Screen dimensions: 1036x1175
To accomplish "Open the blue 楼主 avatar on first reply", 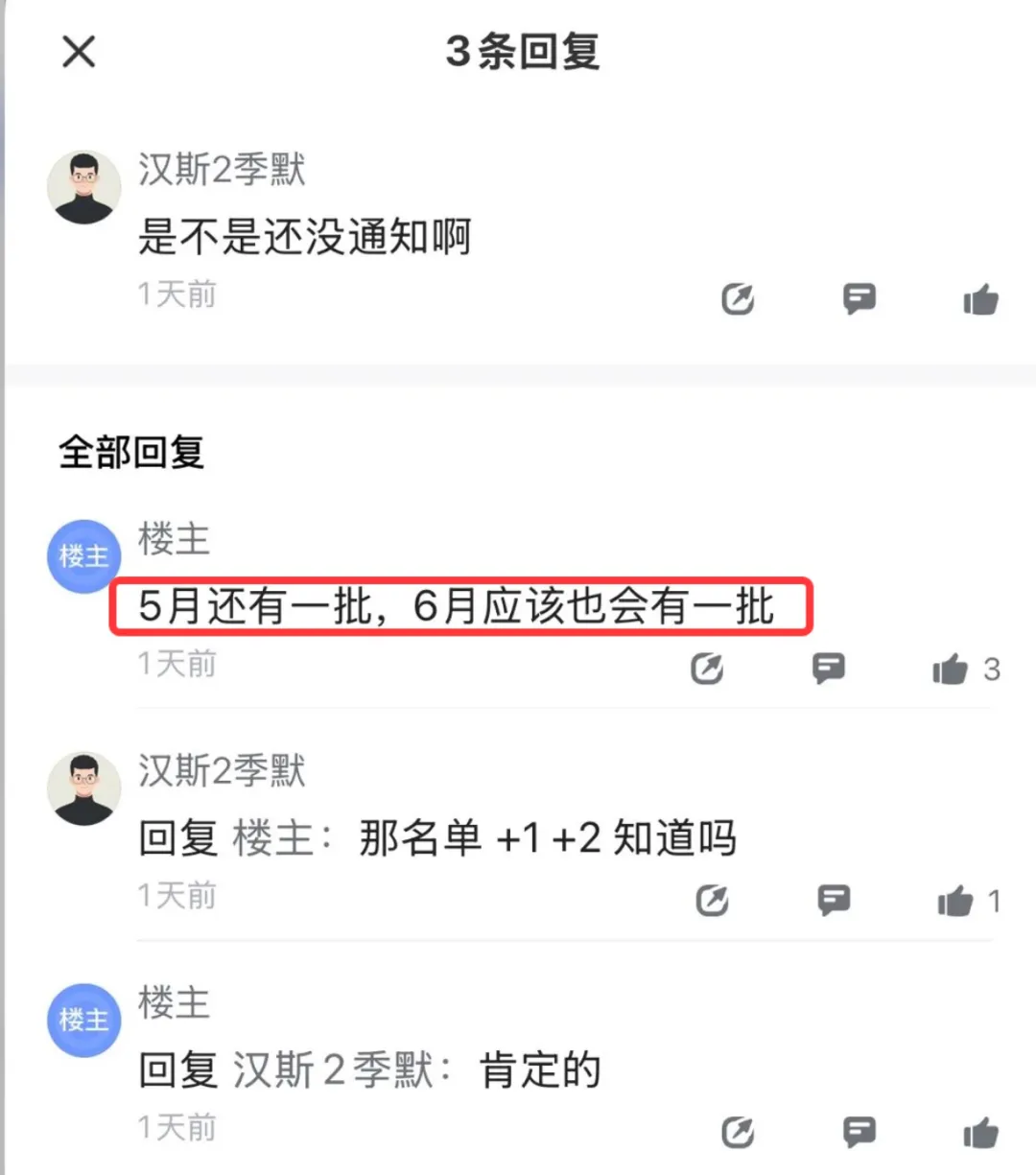I will (84, 556).
